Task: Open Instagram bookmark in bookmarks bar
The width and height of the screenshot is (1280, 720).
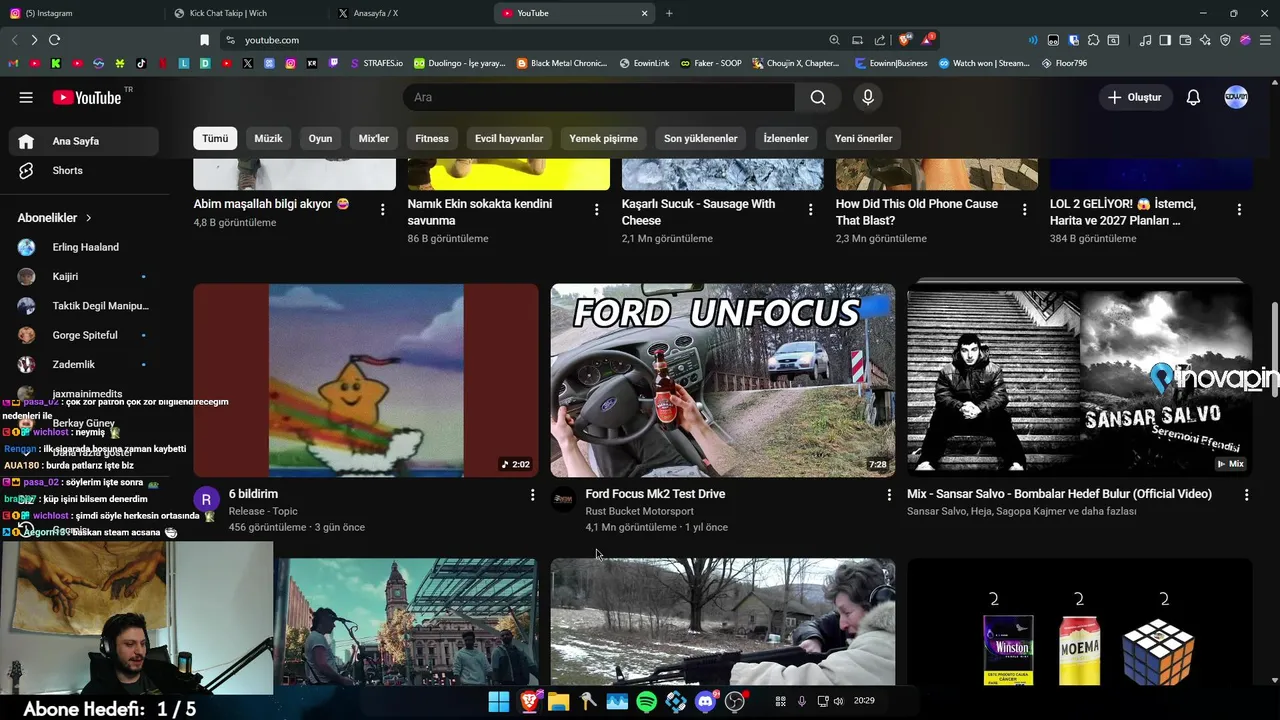Action: tap(290, 63)
